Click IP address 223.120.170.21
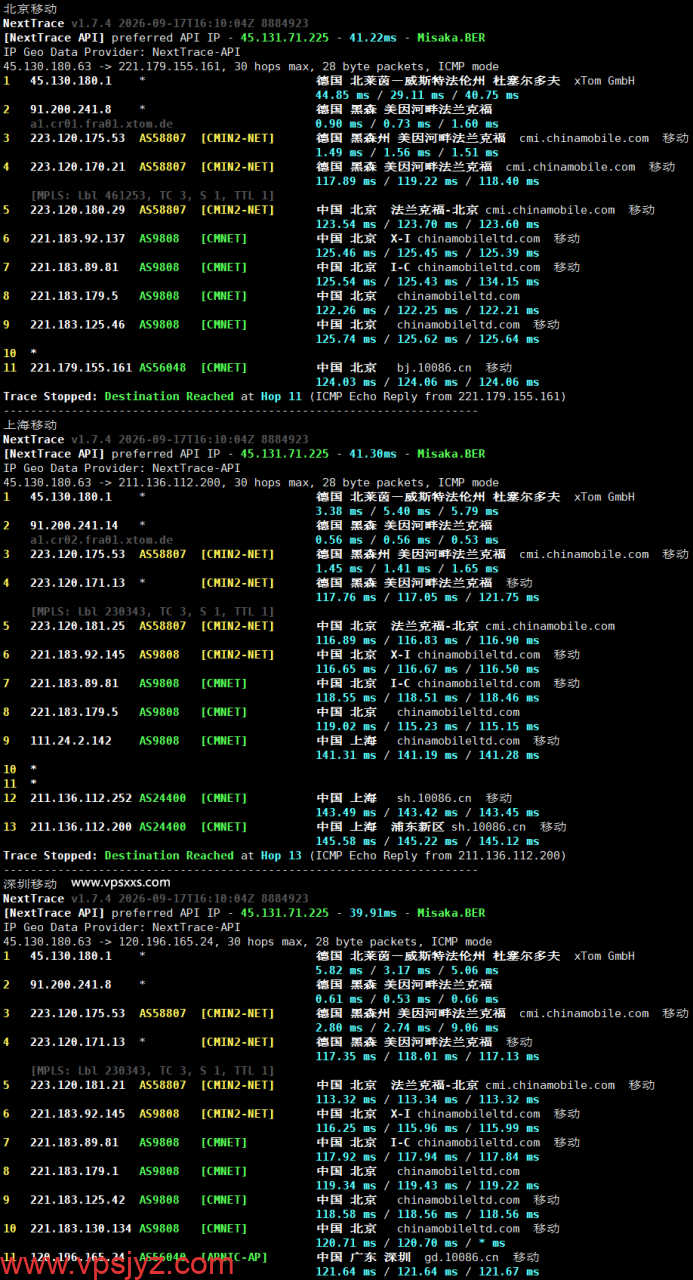 78,167
